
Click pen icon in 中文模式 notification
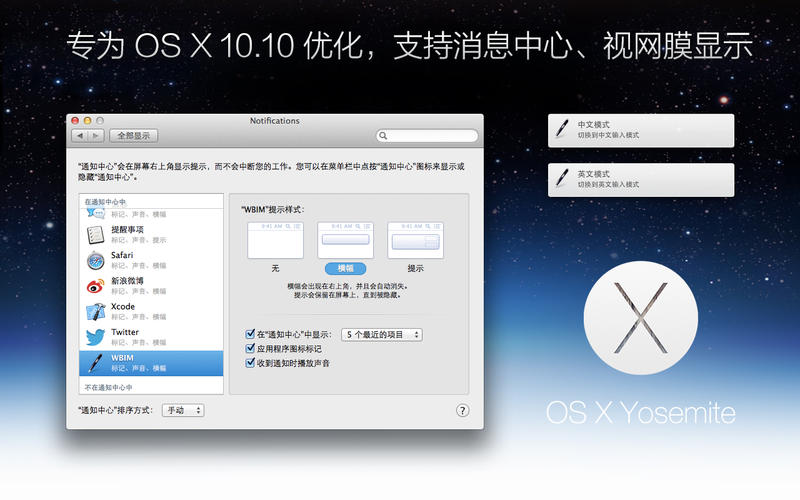tap(562, 129)
